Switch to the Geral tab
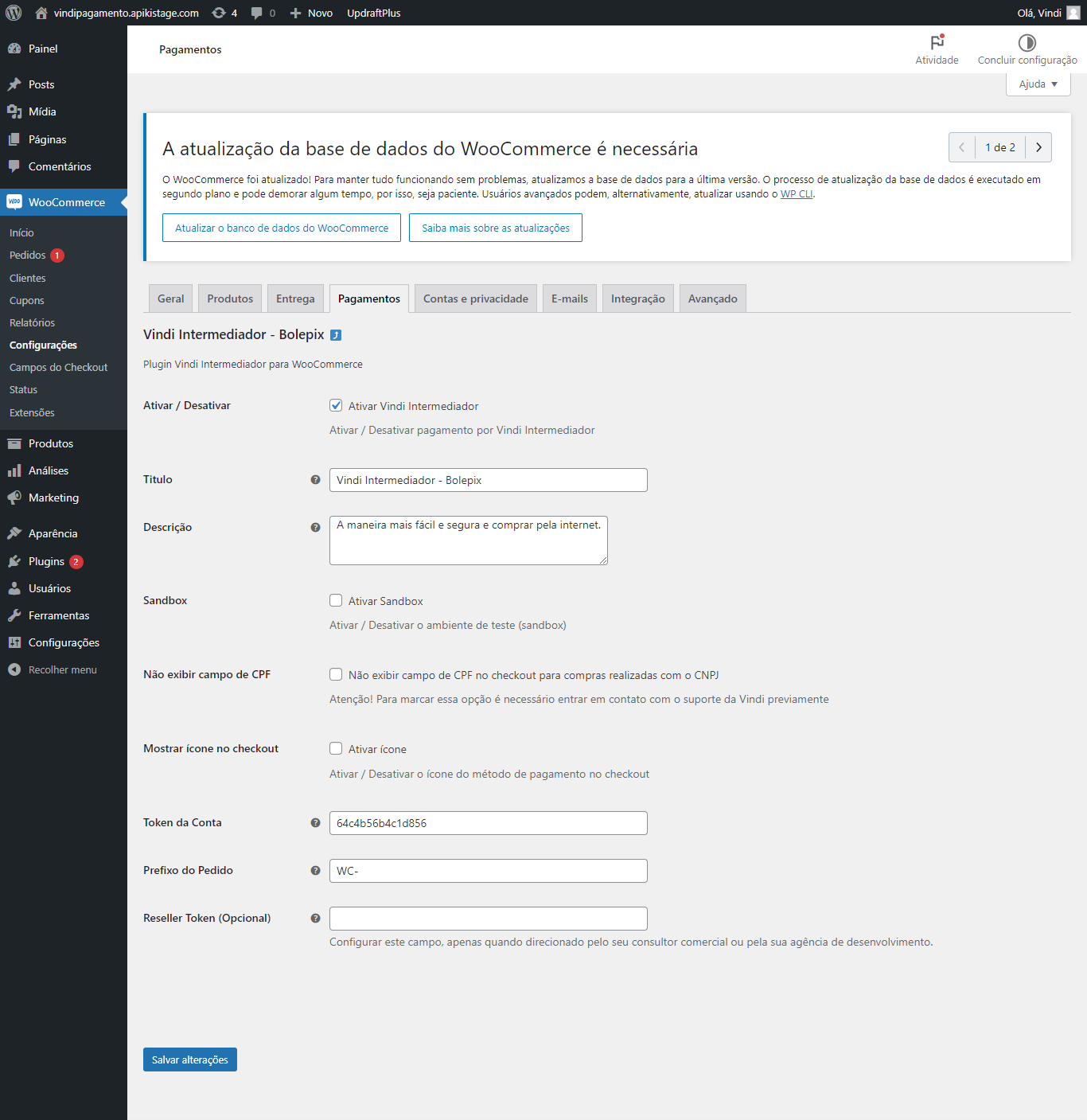This screenshot has width=1087, height=1120. click(x=170, y=299)
